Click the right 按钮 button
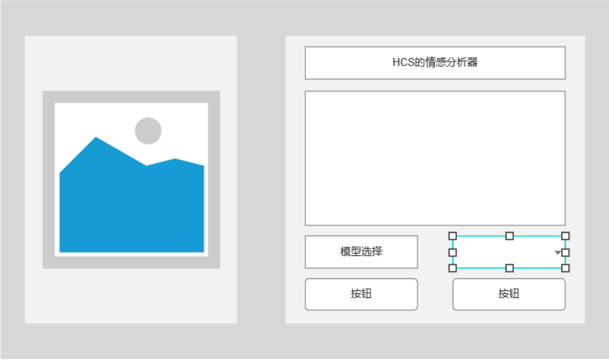 (x=509, y=294)
